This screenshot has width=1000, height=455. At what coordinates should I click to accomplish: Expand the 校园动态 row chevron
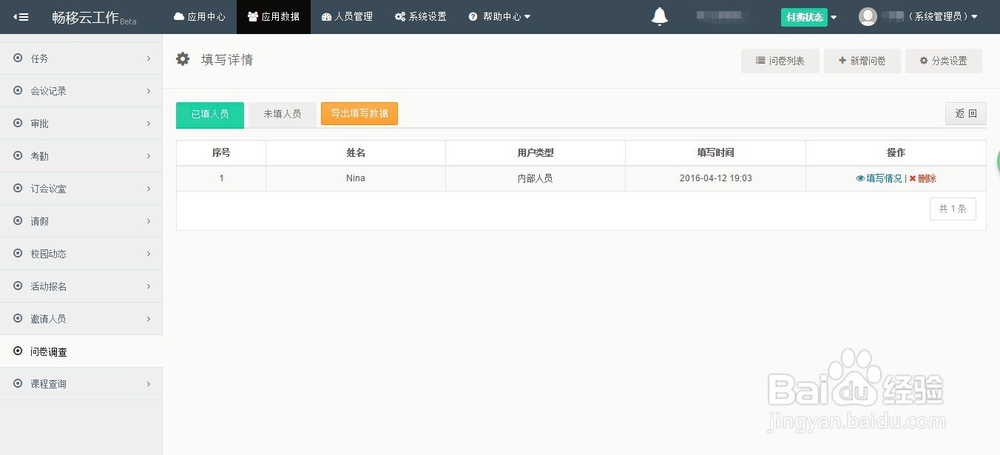(149, 253)
